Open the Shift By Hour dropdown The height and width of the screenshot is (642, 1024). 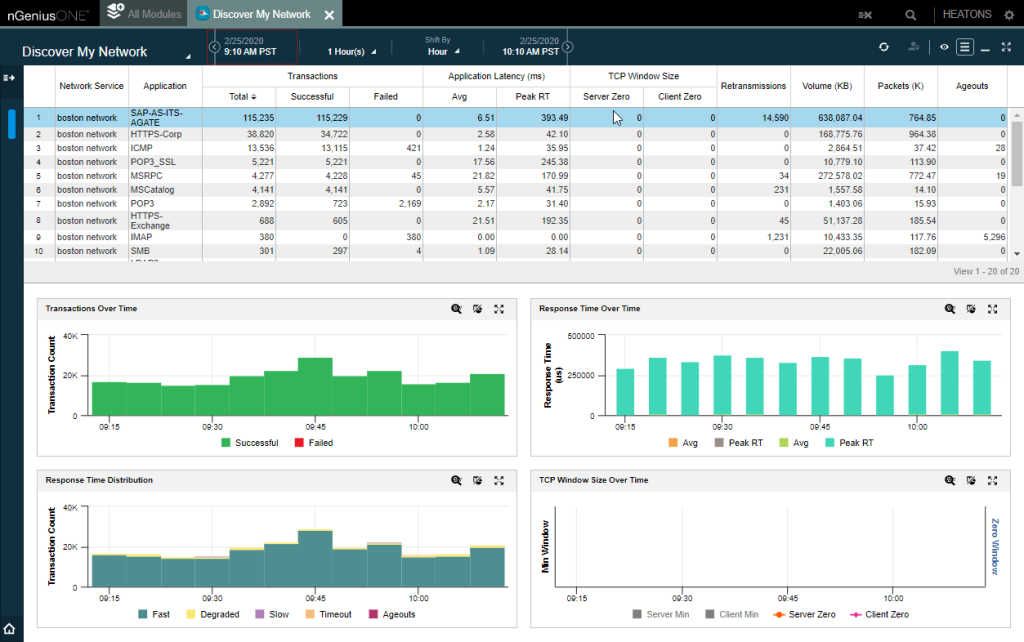(x=443, y=52)
